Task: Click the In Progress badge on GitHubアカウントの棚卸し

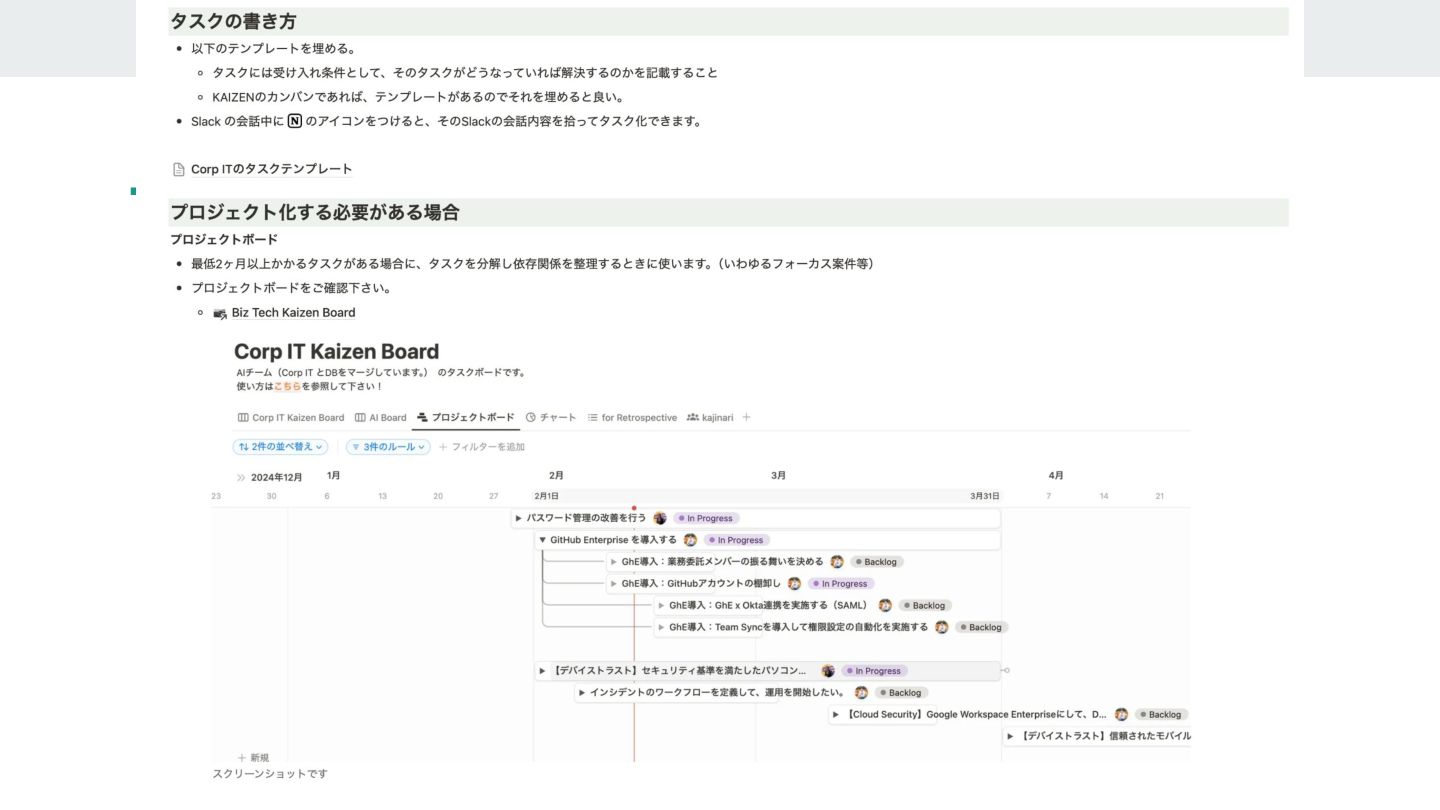Action: click(x=841, y=583)
